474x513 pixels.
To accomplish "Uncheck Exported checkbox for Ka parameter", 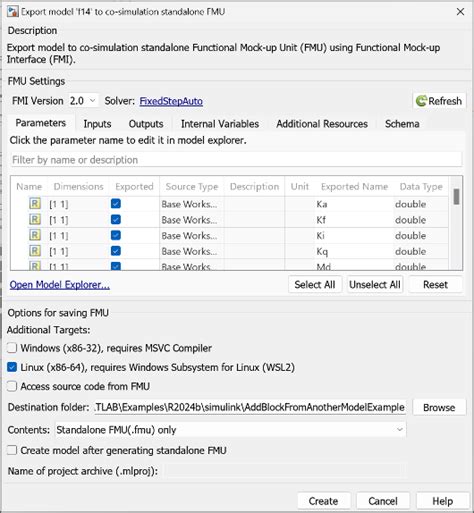I will coord(116,203).
